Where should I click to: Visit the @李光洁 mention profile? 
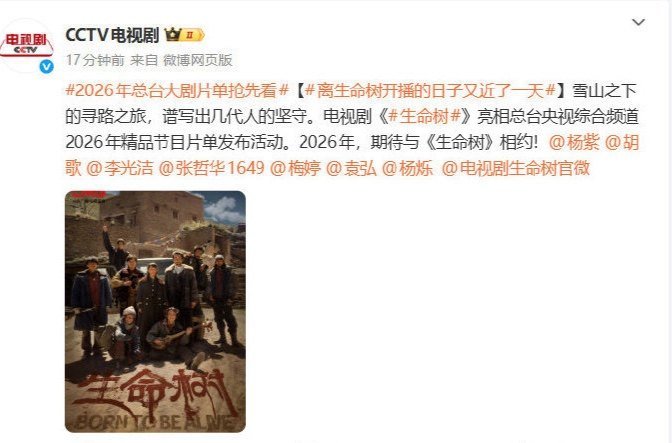click(120, 168)
